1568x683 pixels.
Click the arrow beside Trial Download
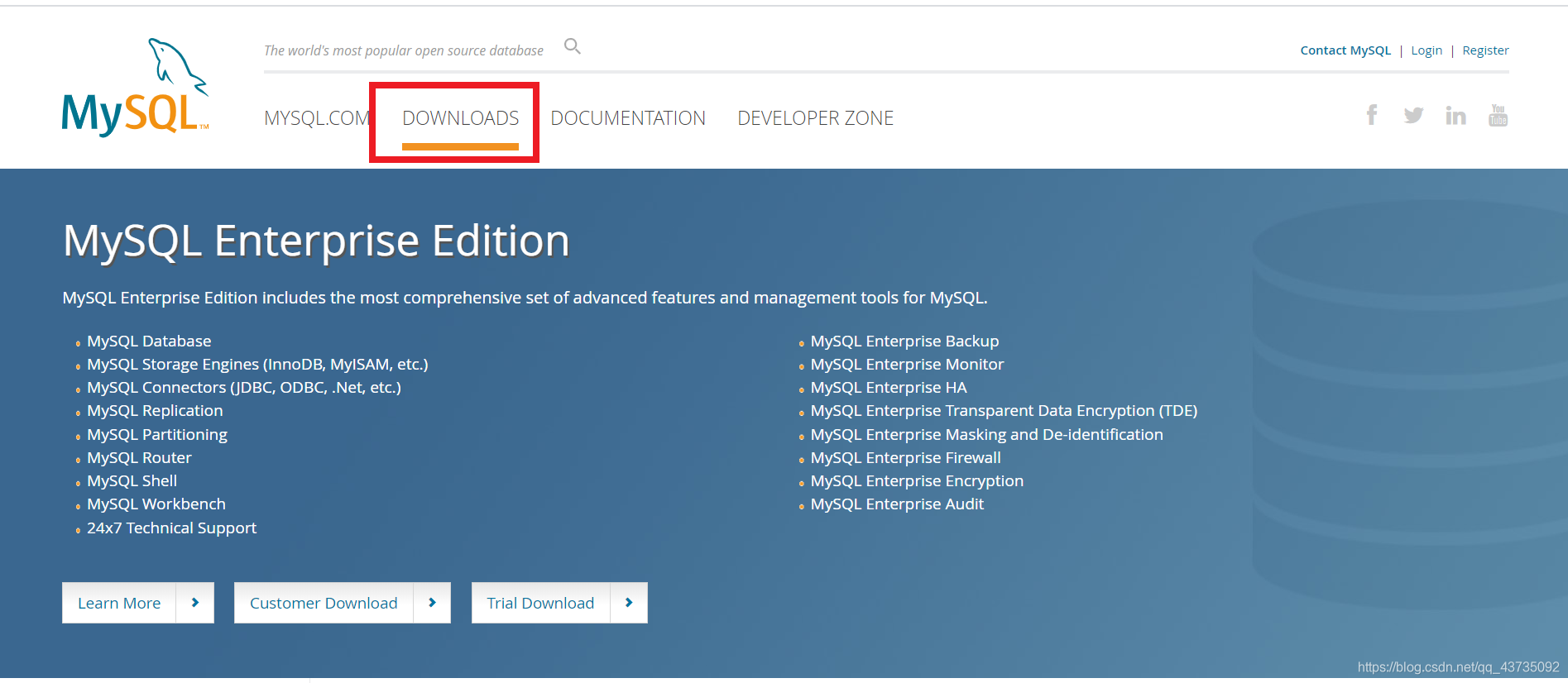click(x=629, y=603)
